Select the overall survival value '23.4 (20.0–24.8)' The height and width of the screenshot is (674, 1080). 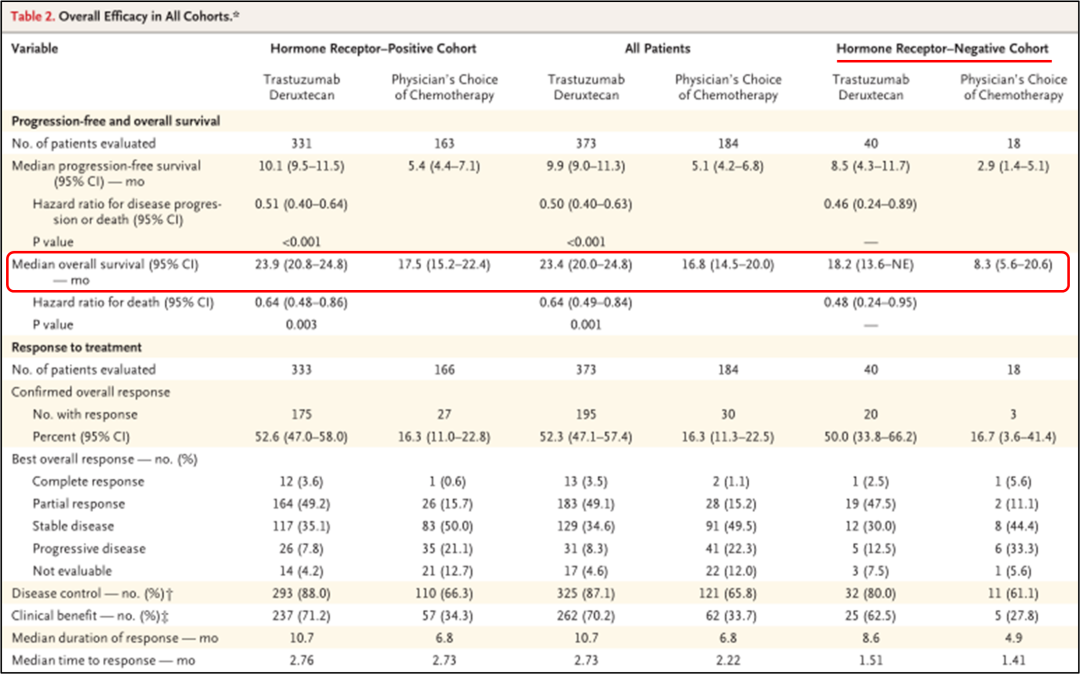pos(585,264)
